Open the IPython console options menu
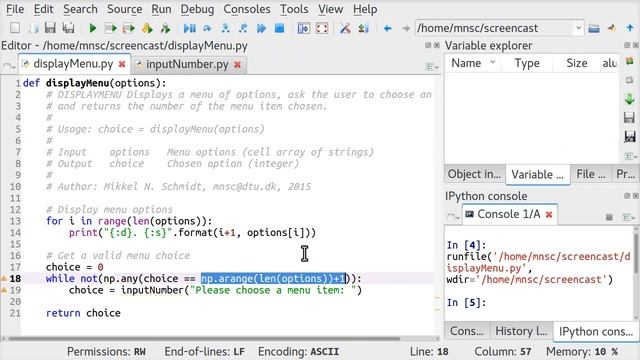640x360 pixels. 629,218
